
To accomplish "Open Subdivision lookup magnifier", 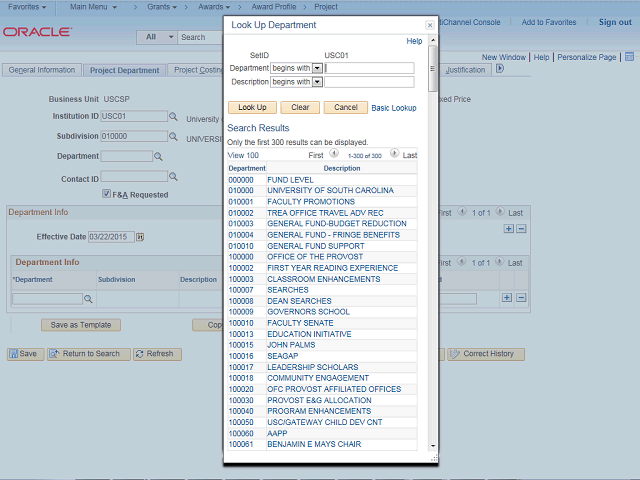I will pyautogui.click(x=173, y=137).
